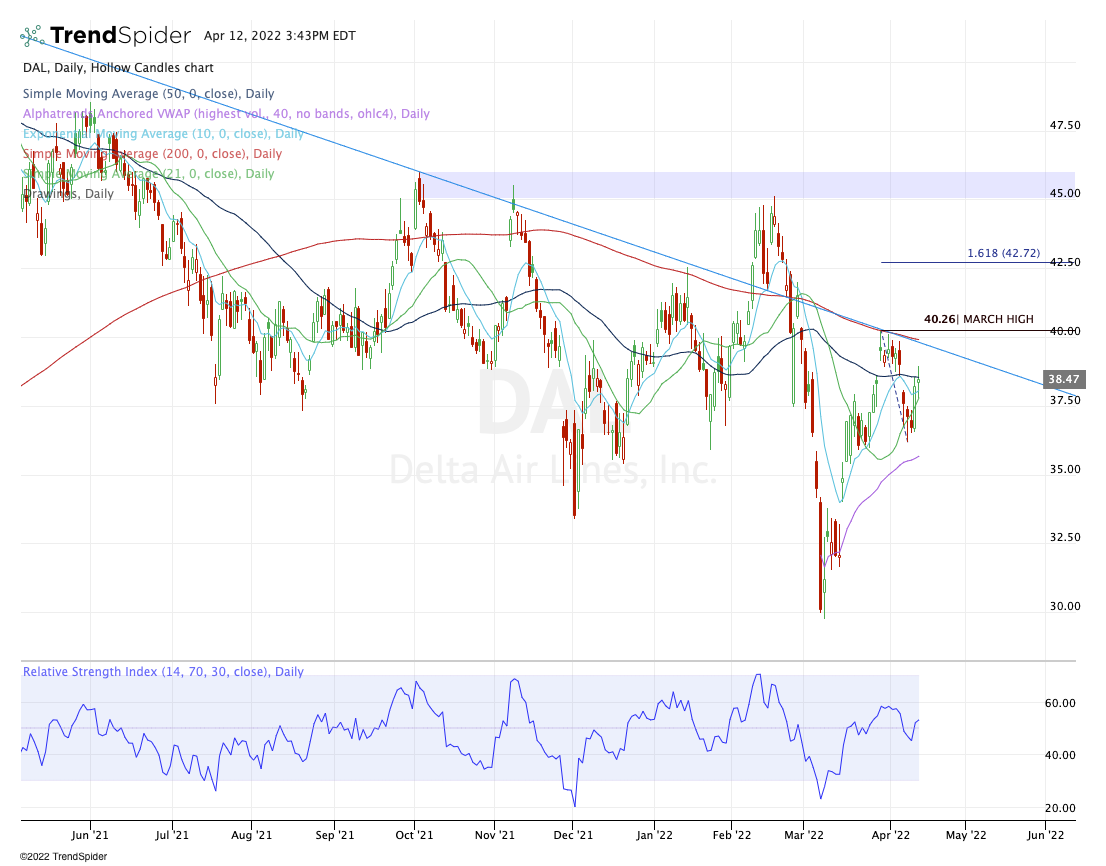Image resolution: width=1106 pixels, height=866 pixels.
Task: Click the Oct '21 date axis label
Action: point(415,836)
